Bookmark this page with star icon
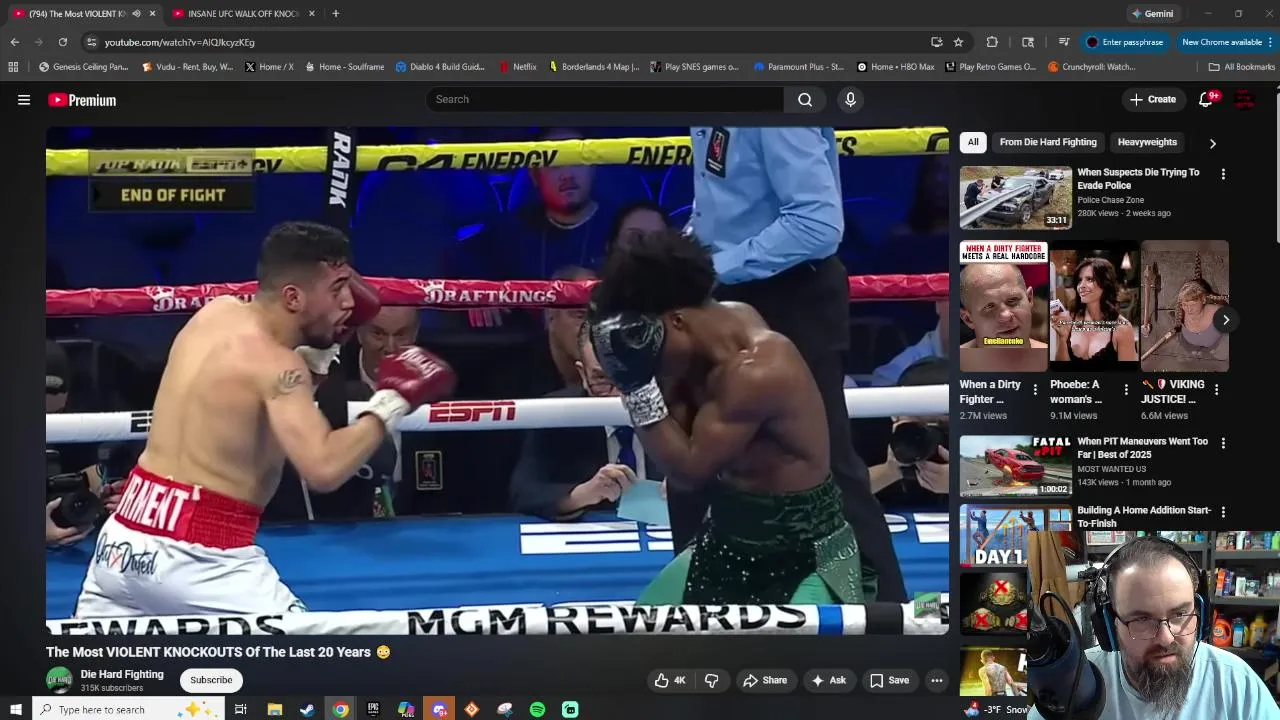This screenshot has height=720, width=1280. coord(958,42)
